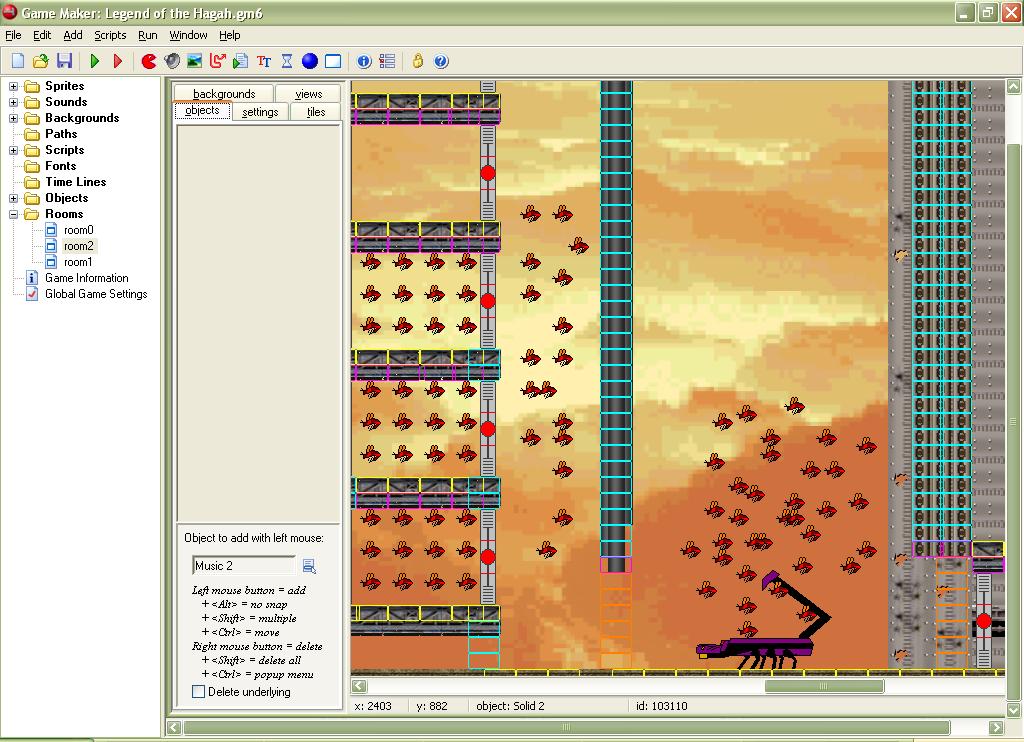
Task: Select room1 in the resource tree
Action: 78,263
